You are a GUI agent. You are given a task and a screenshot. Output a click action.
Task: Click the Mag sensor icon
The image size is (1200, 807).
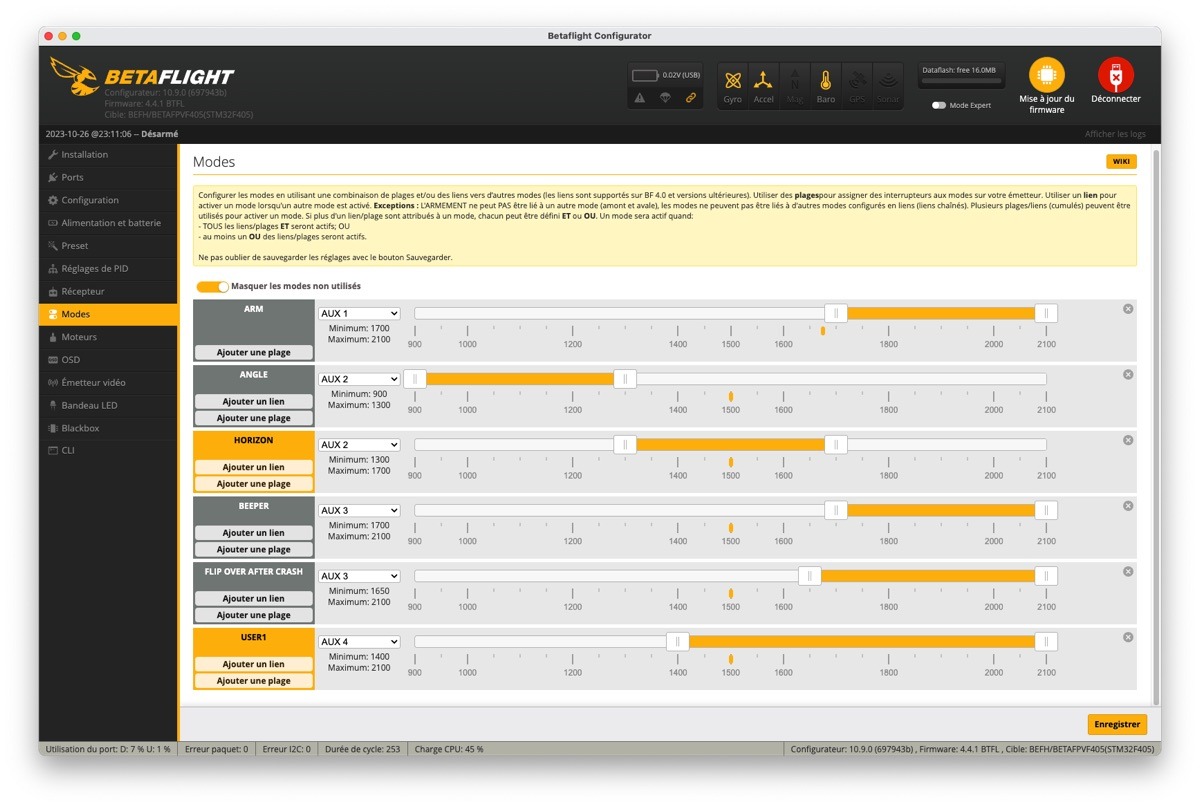pos(795,86)
